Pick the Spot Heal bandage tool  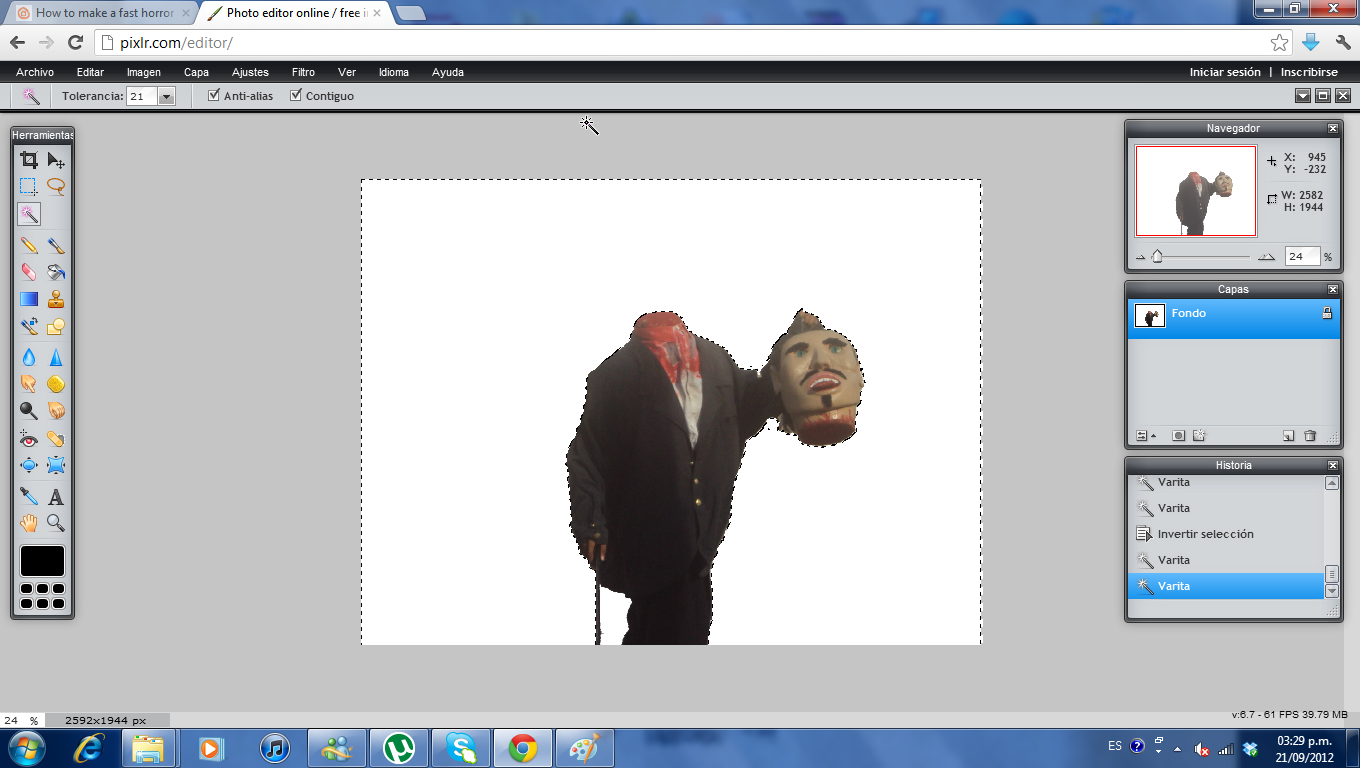coord(56,438)
